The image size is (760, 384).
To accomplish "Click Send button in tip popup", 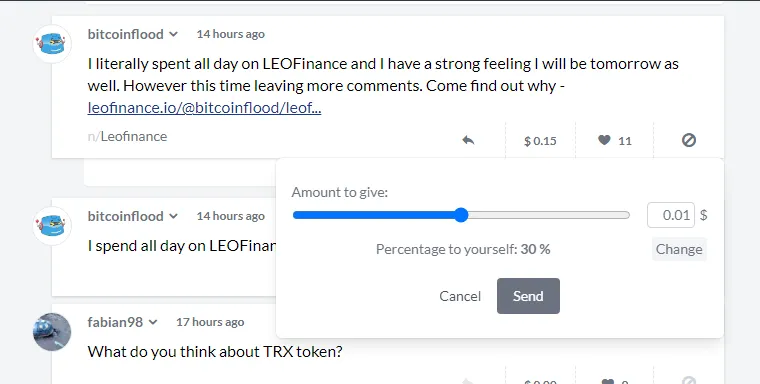I will point(528,296).
